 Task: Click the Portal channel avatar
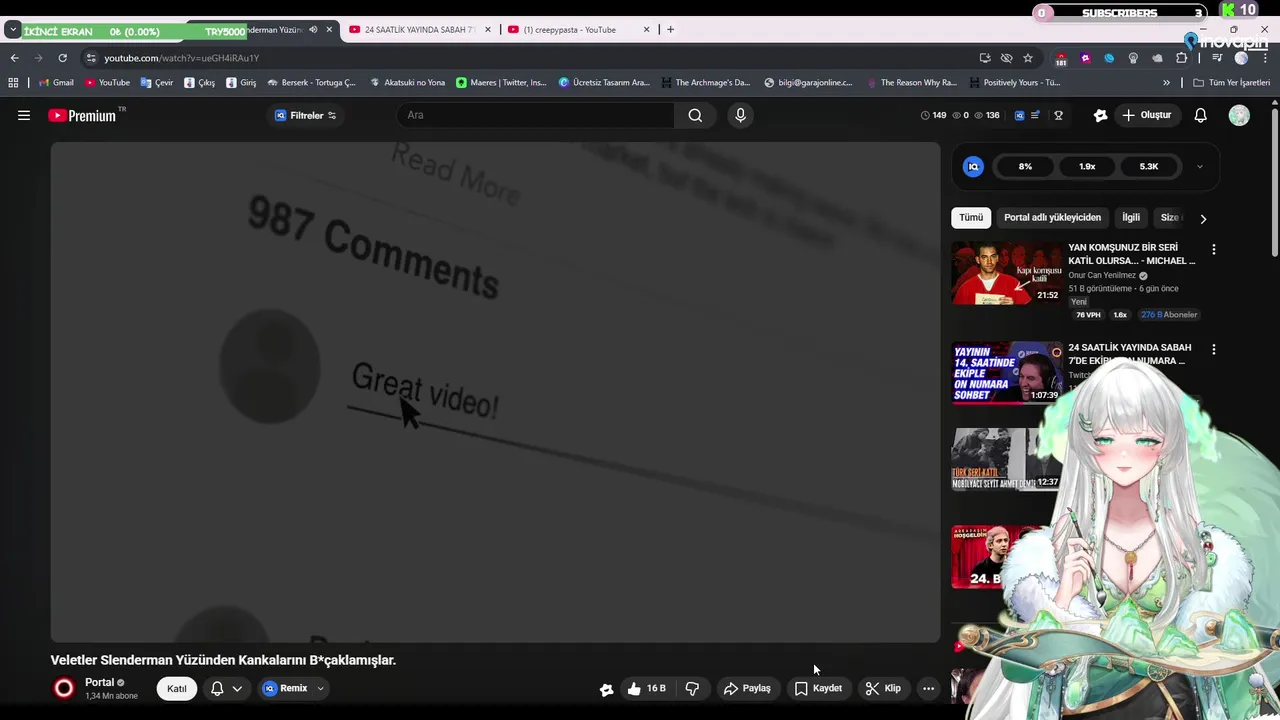tap(64, 688)
